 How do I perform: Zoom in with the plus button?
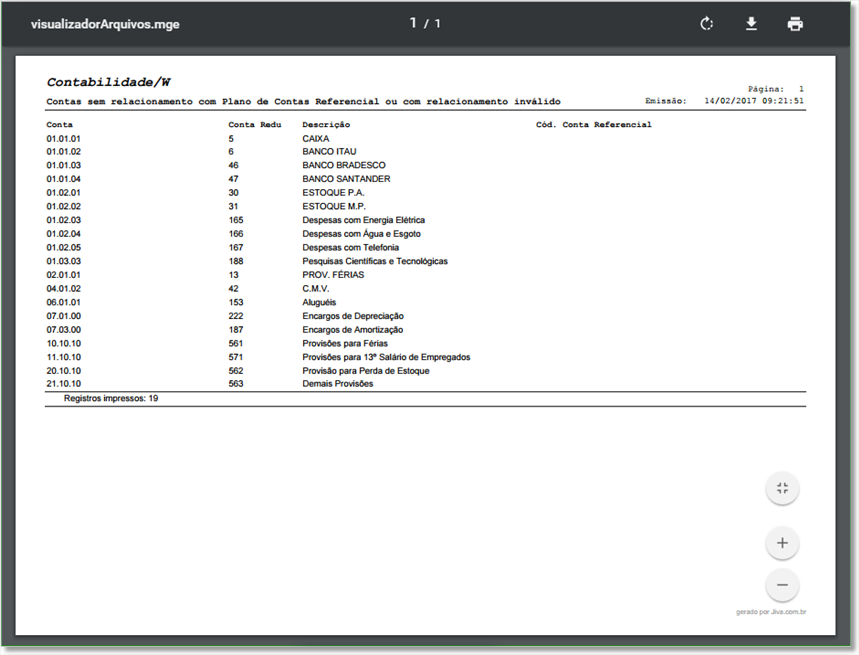(x=782, y=543)
